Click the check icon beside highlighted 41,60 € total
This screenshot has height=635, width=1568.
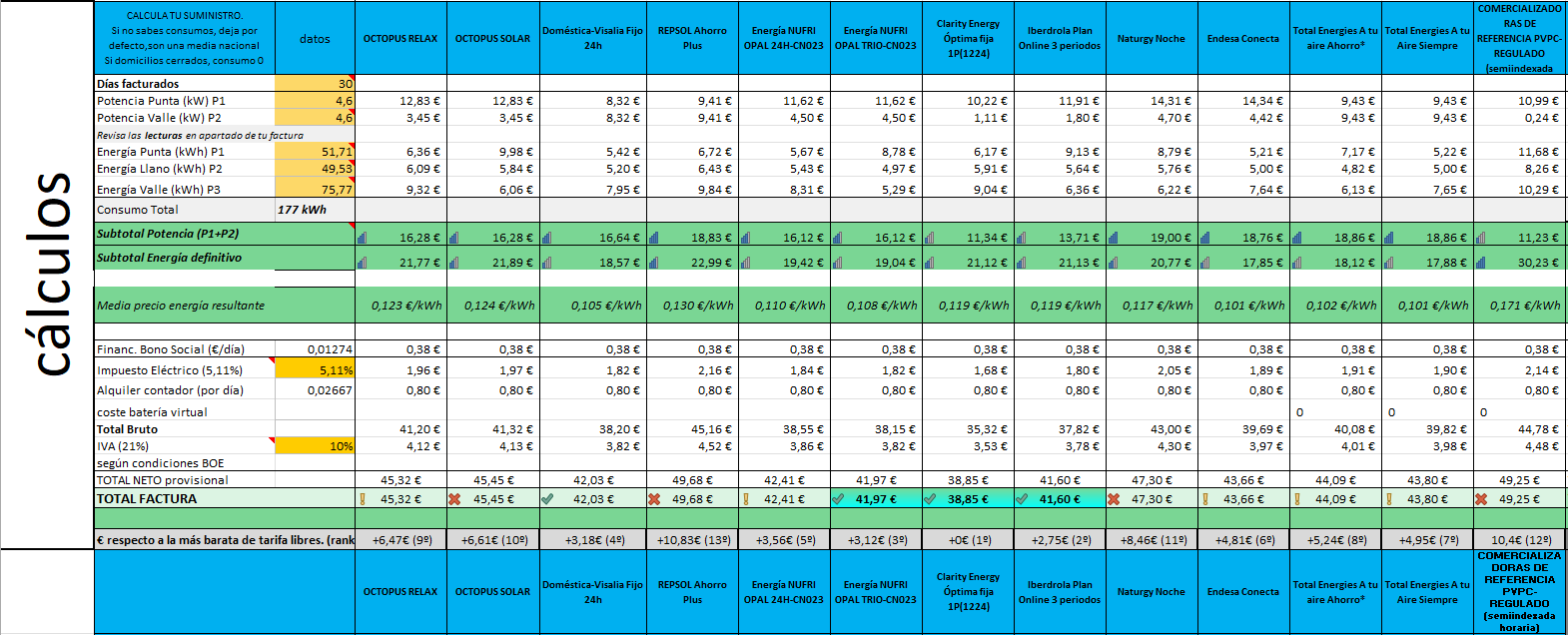(x=1022, y=499)
